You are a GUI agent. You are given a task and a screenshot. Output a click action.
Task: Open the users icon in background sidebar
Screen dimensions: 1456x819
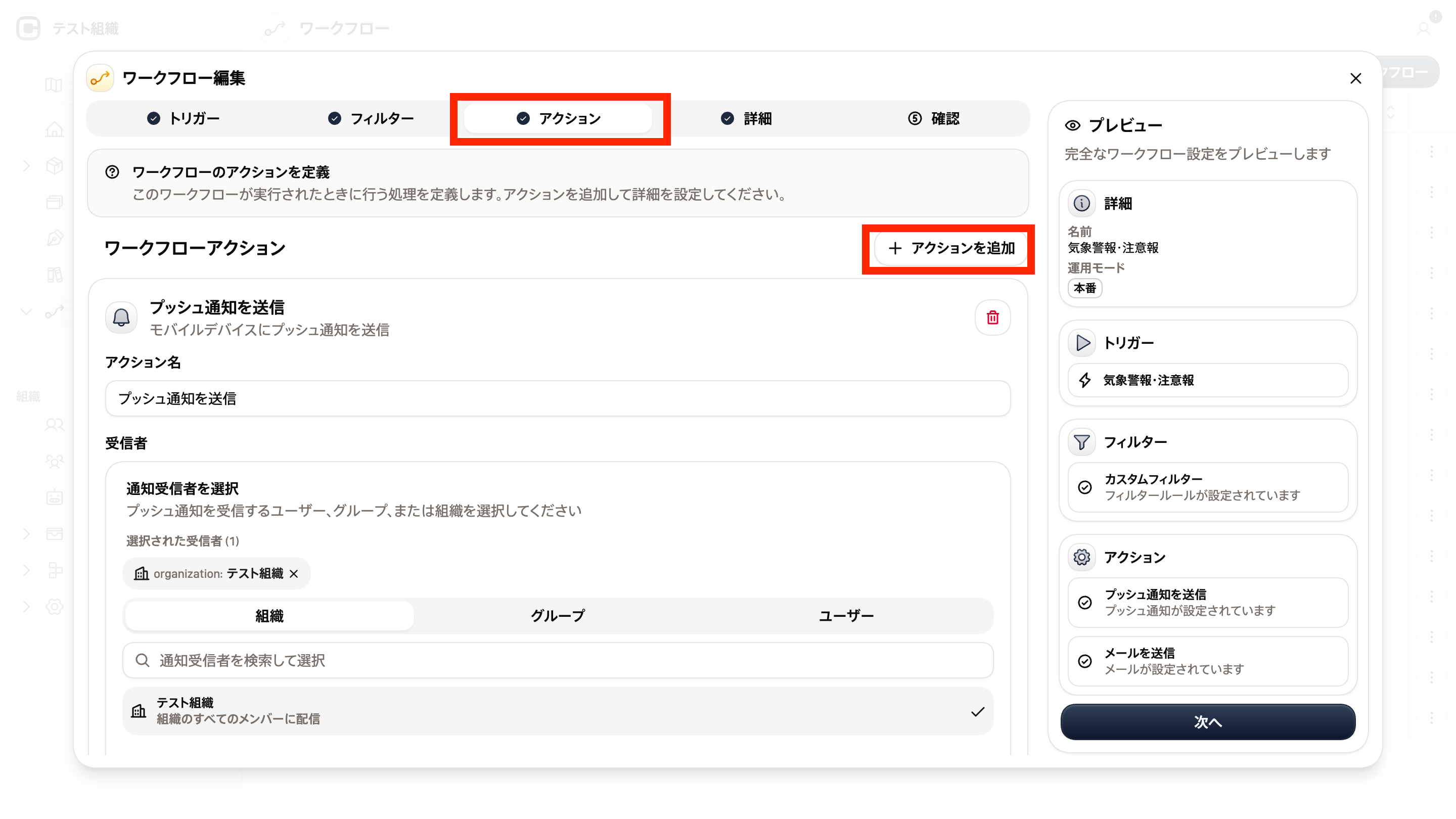[x=54, y=425]
